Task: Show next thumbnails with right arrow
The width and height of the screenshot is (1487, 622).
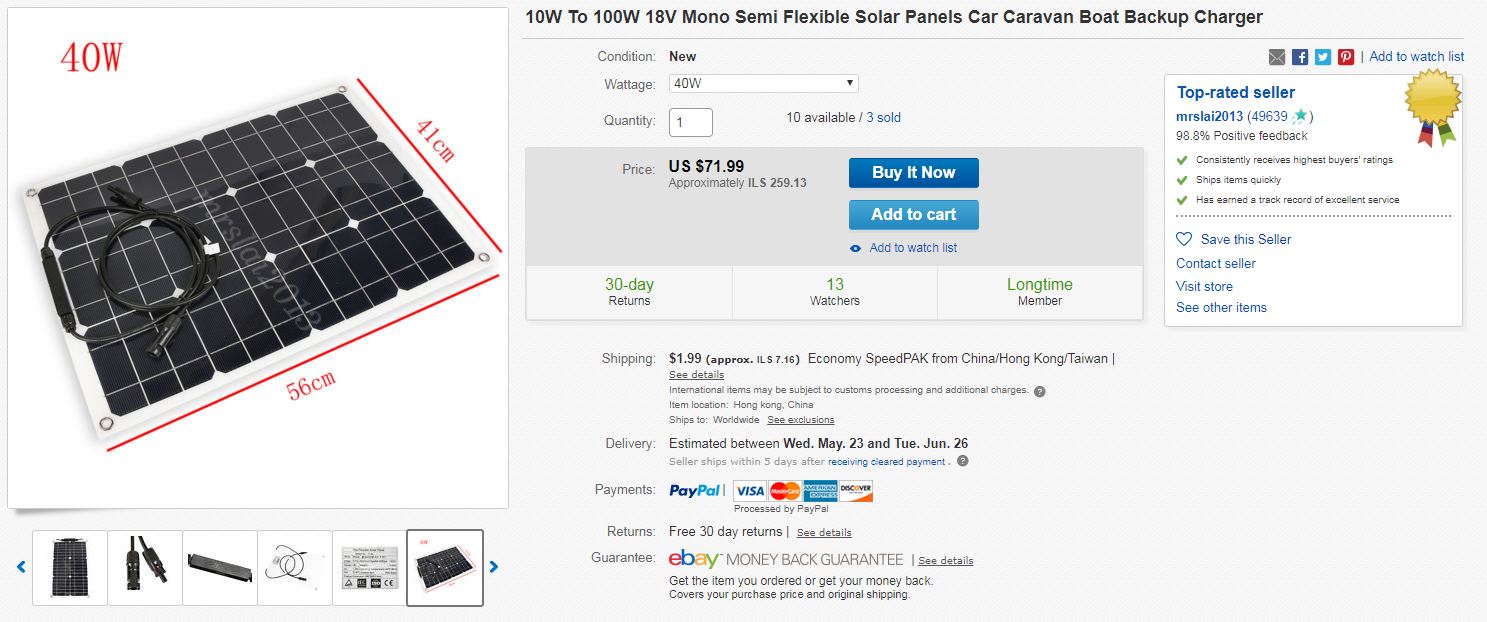Action: click(x=493, y=567)
